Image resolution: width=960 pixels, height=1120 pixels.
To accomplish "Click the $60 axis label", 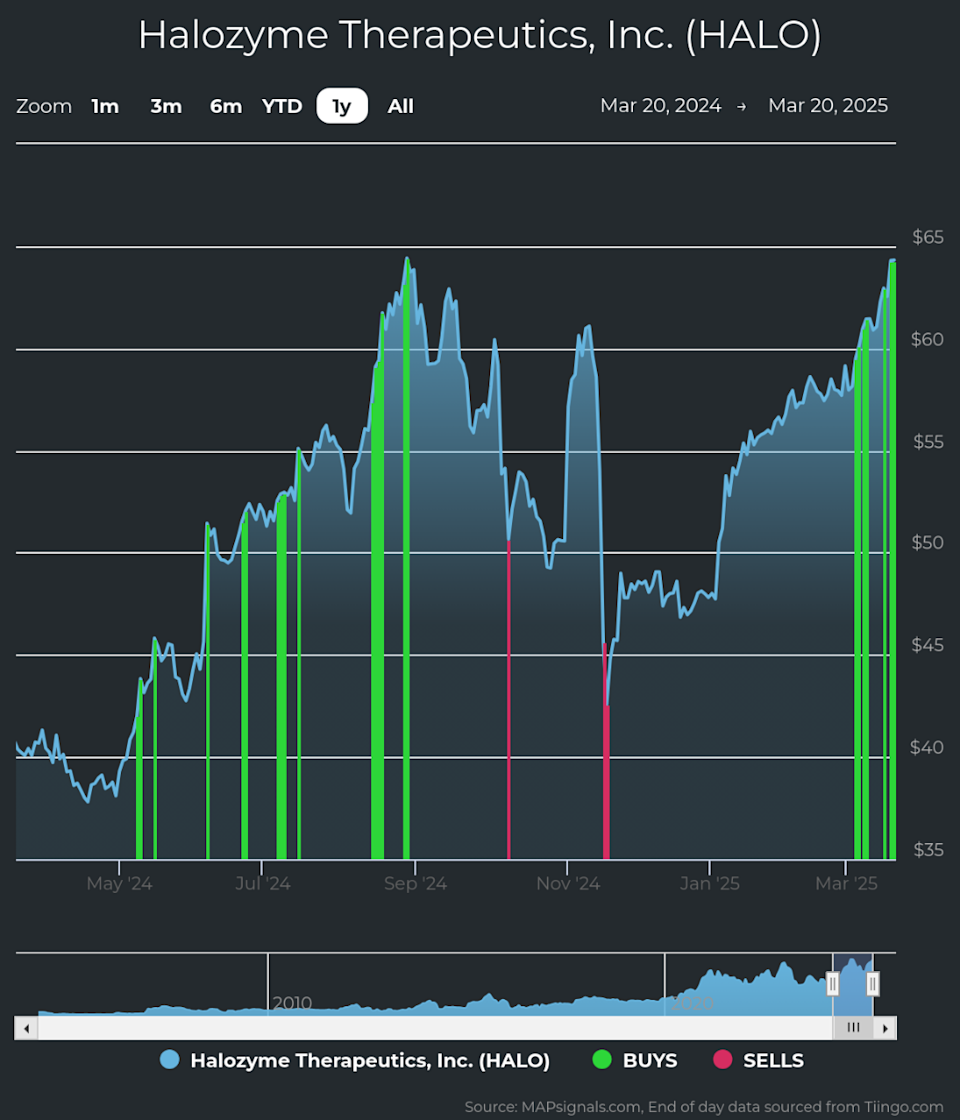I will (928, 339).
